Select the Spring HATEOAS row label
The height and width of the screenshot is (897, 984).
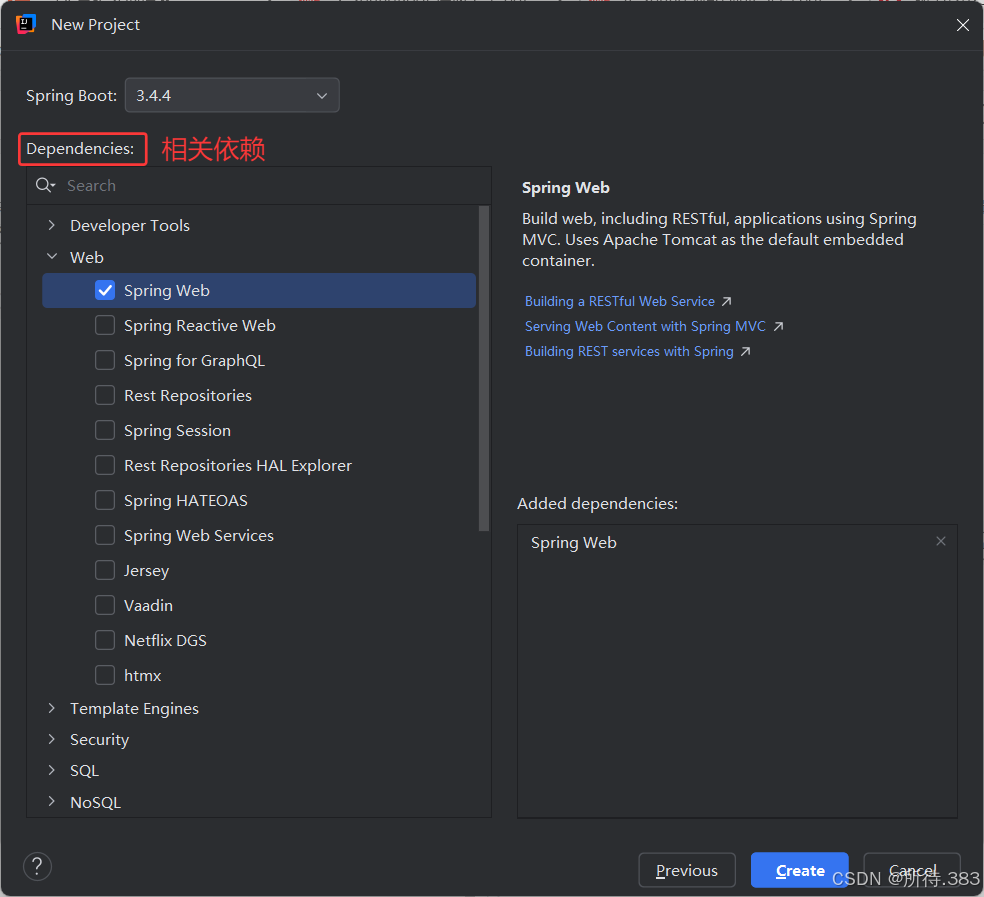186,500
